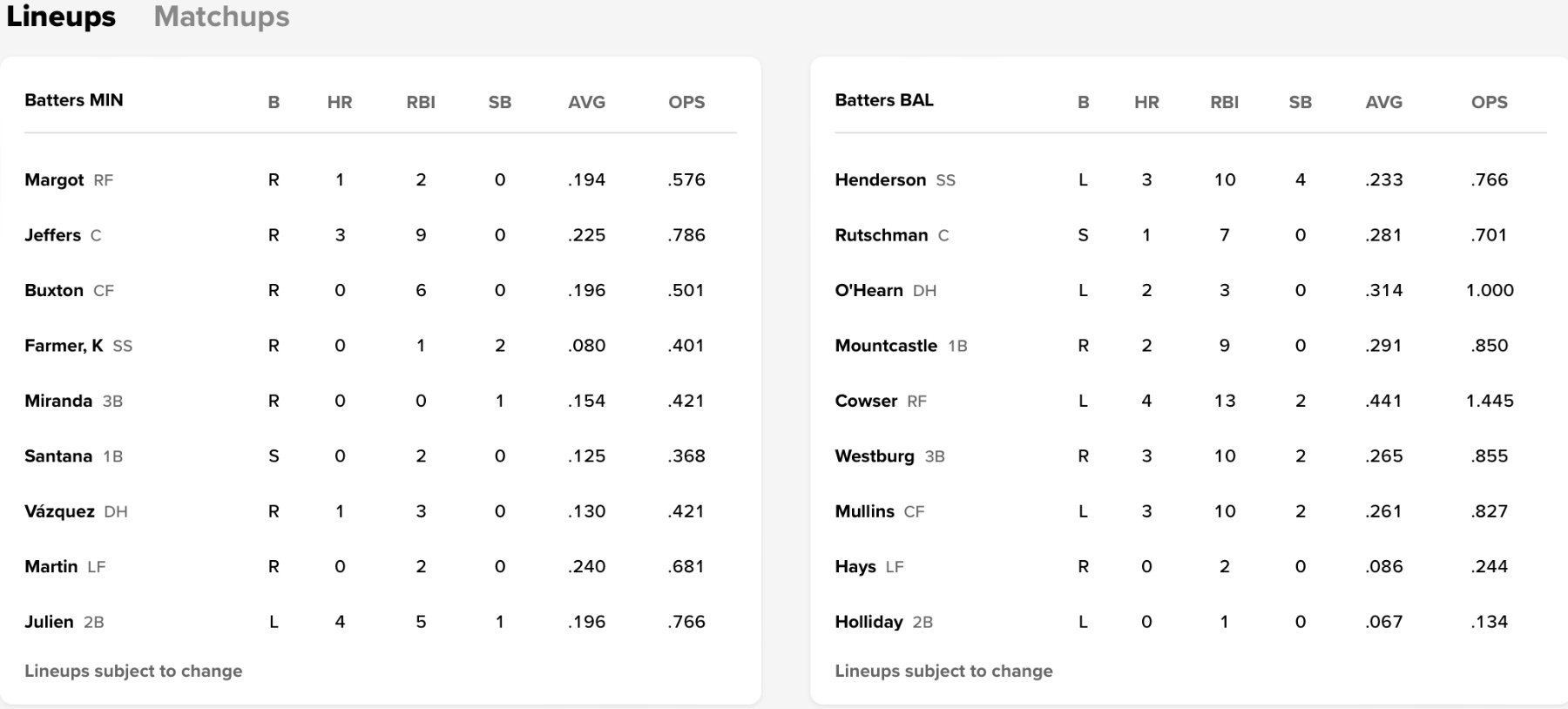Click the MIN HR column header
The height and width of the screenshot is (709, 1568).
(340, 102)
